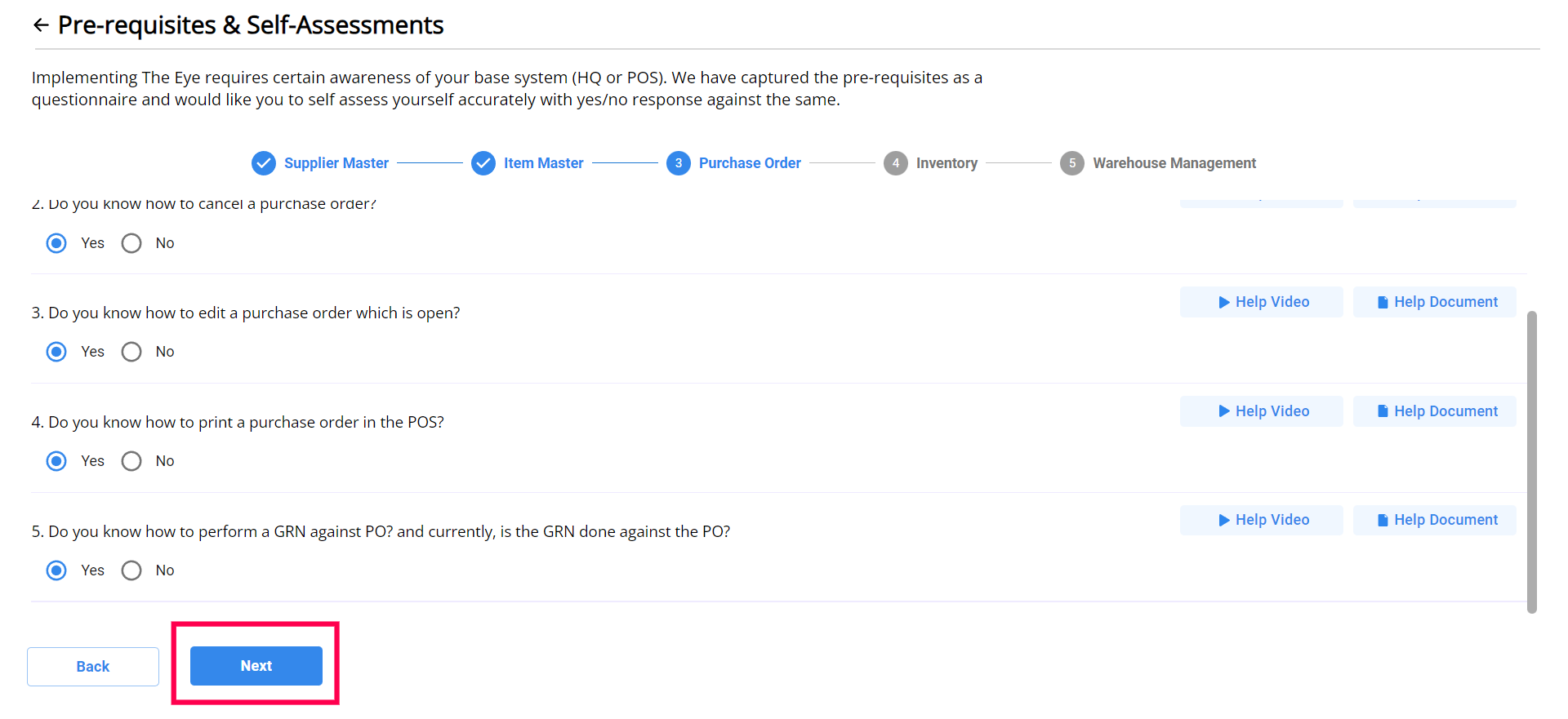Viewport: 1568px width, 719px height.
Task: Click the Item Master completed checkmark icon
Action: [x=483, y=163]
